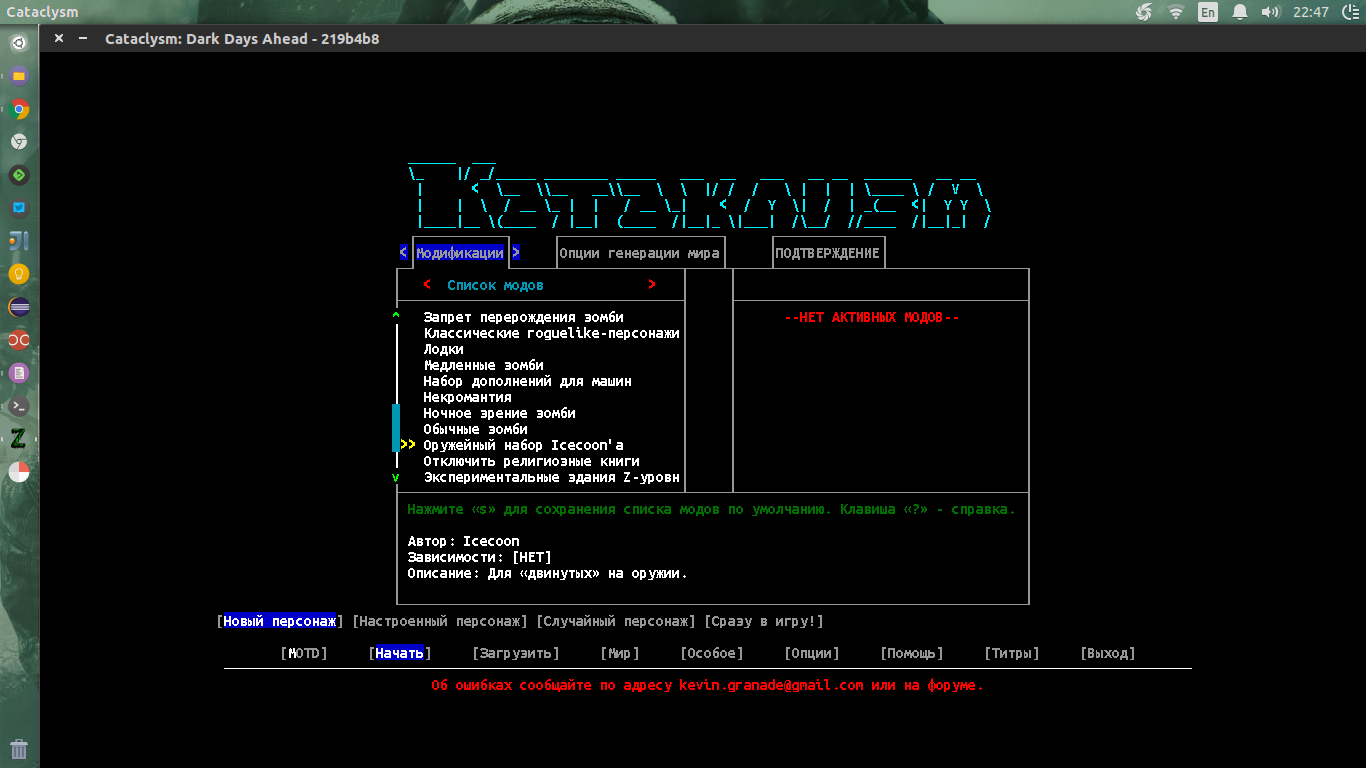
Task: Click the НЕТ АКТИВНЫХ МОДОВ label
Action: pos(872,317)
